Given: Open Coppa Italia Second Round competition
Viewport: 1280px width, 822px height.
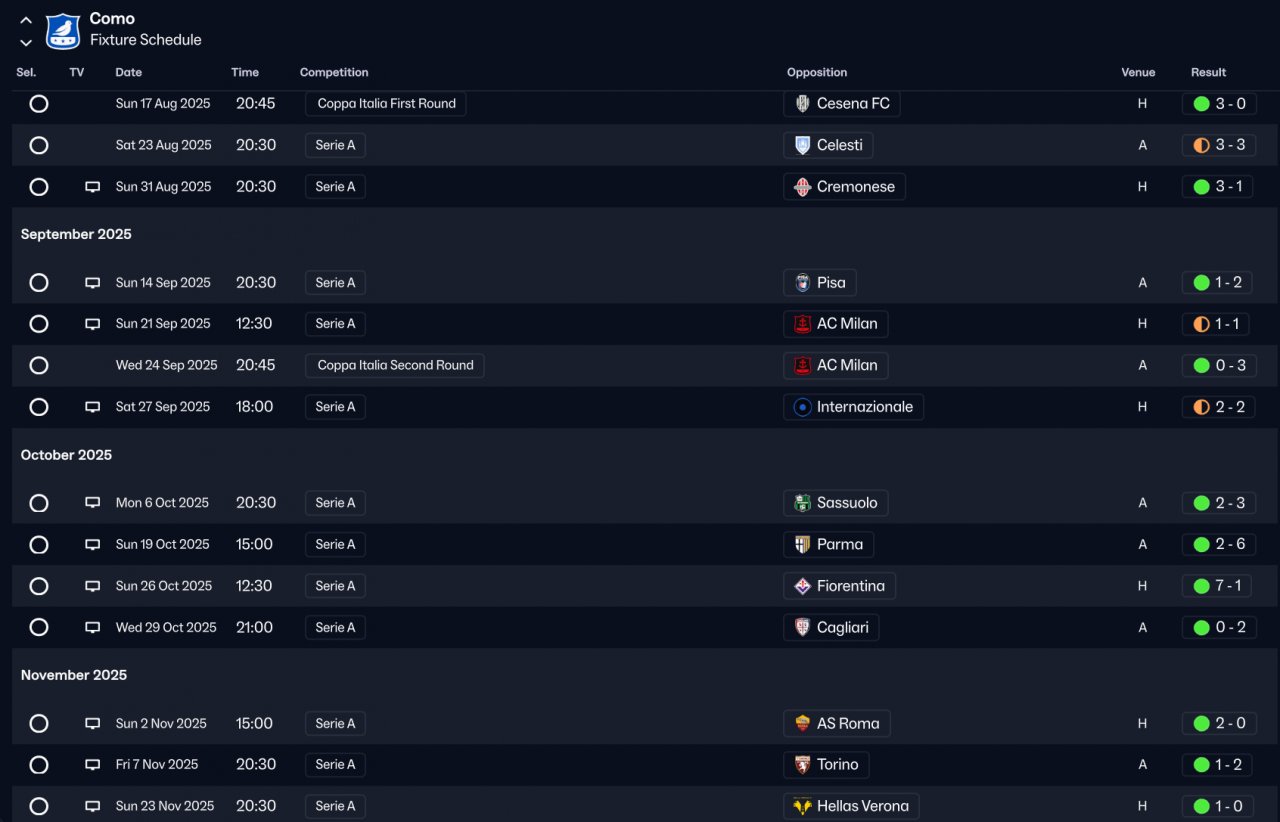Looking at the screenshot, I should coord(395,366).
